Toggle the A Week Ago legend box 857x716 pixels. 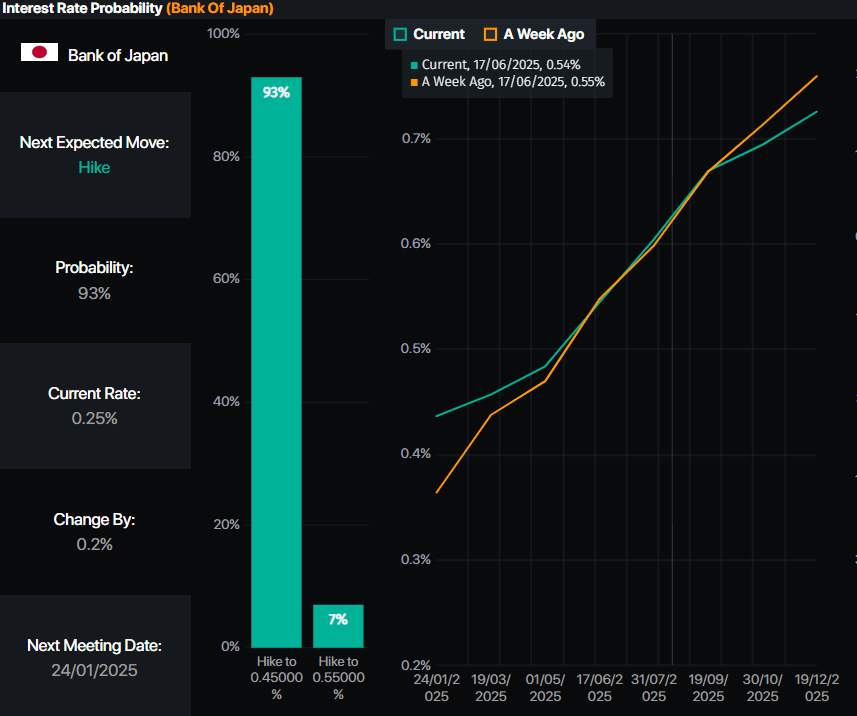point(490,34)
